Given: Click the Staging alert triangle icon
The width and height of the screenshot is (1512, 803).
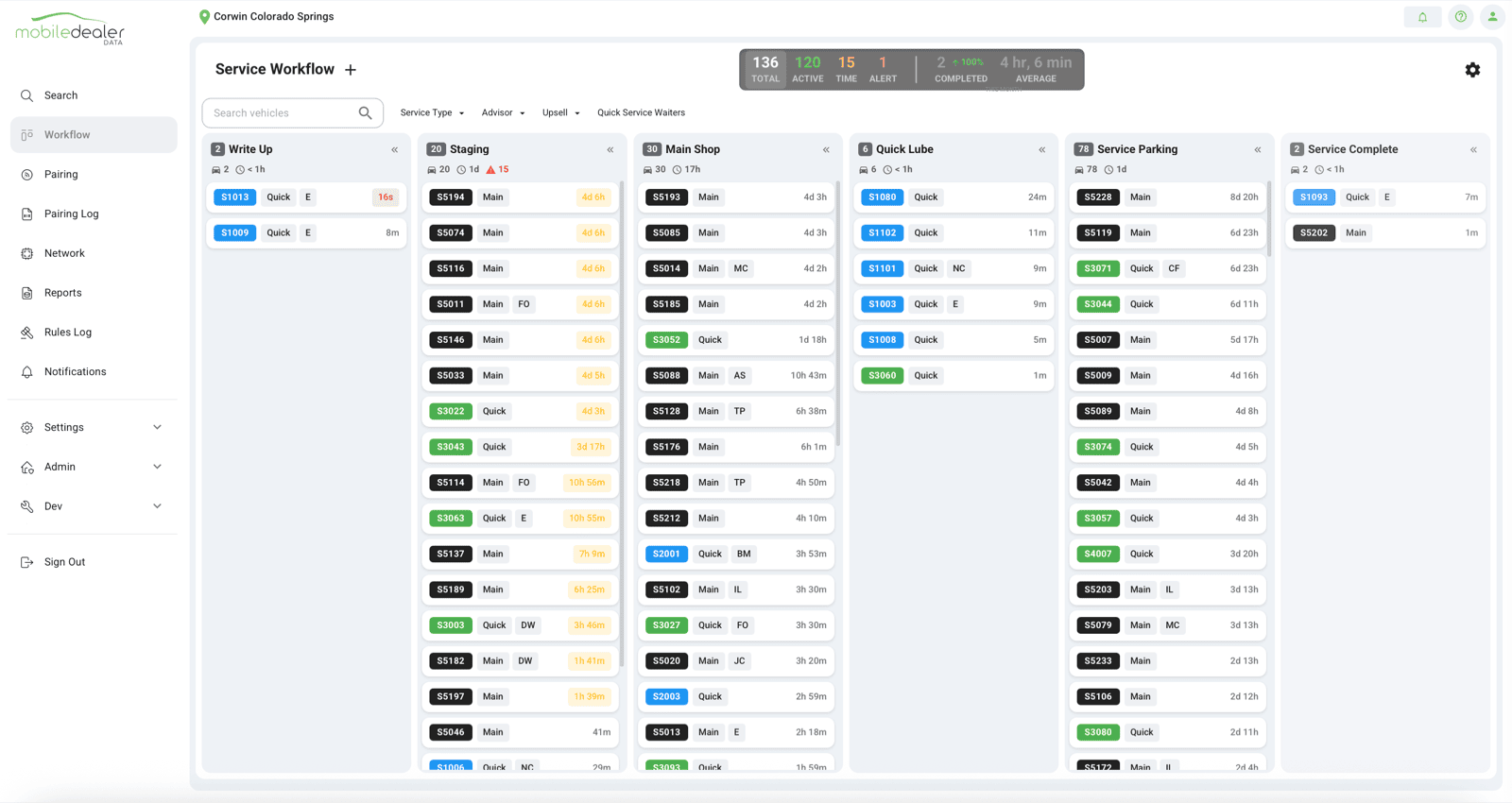Looking at the screenshot, I should click(x=490, y=170).
